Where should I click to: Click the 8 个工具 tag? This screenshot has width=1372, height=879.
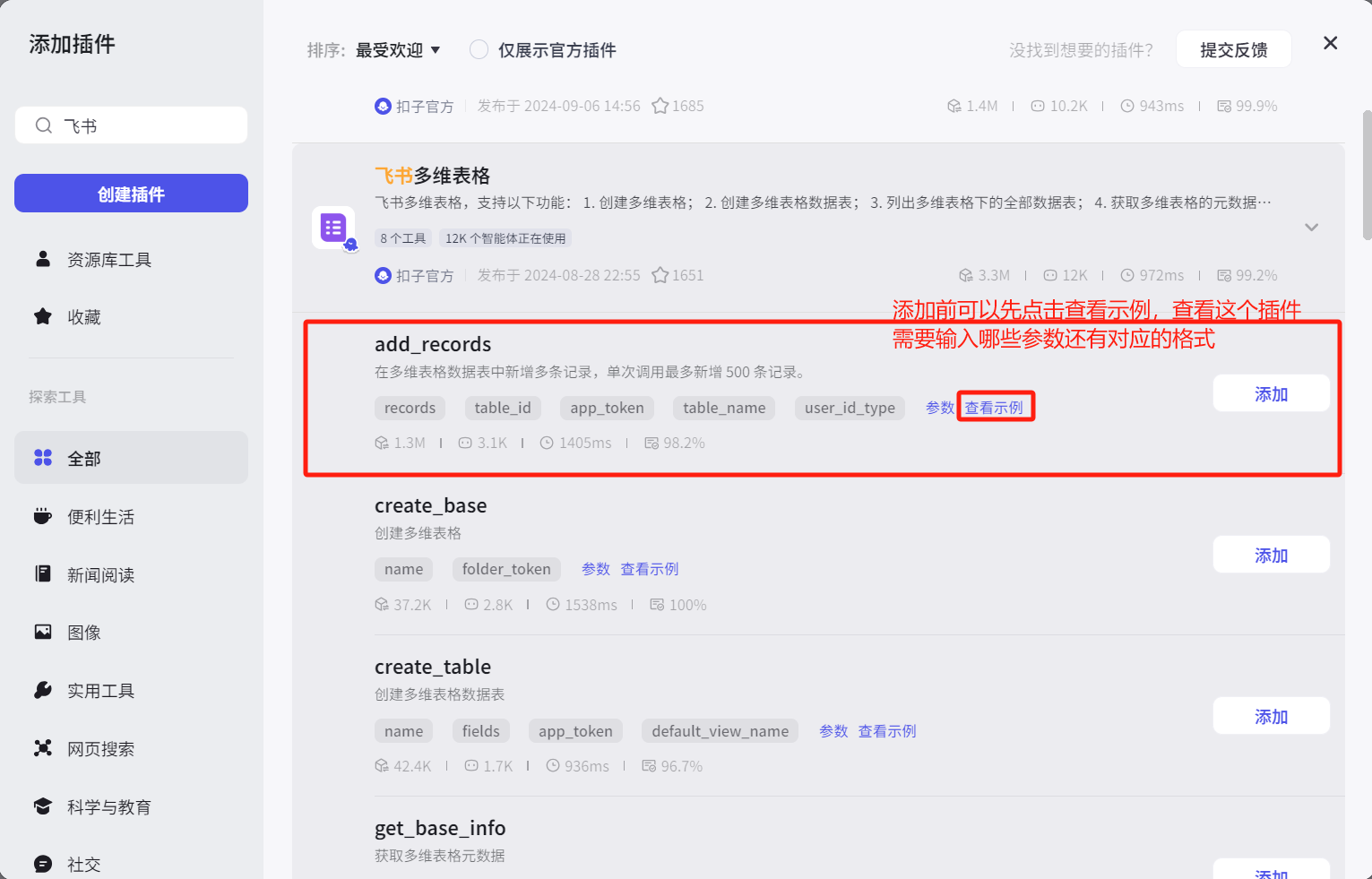point(403,238)
